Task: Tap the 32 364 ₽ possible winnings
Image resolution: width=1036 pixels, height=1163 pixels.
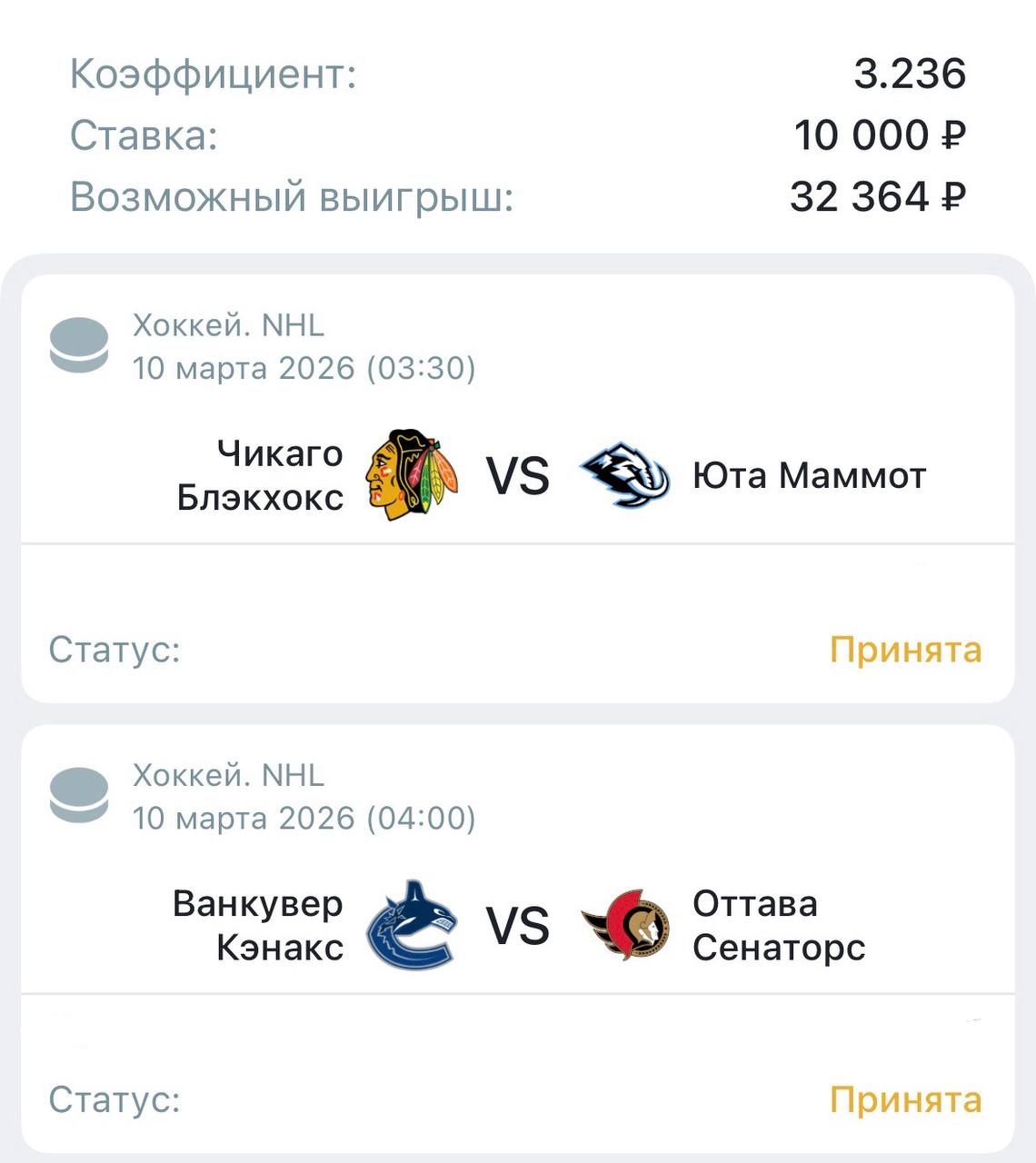Action: (x=877, y=196)
